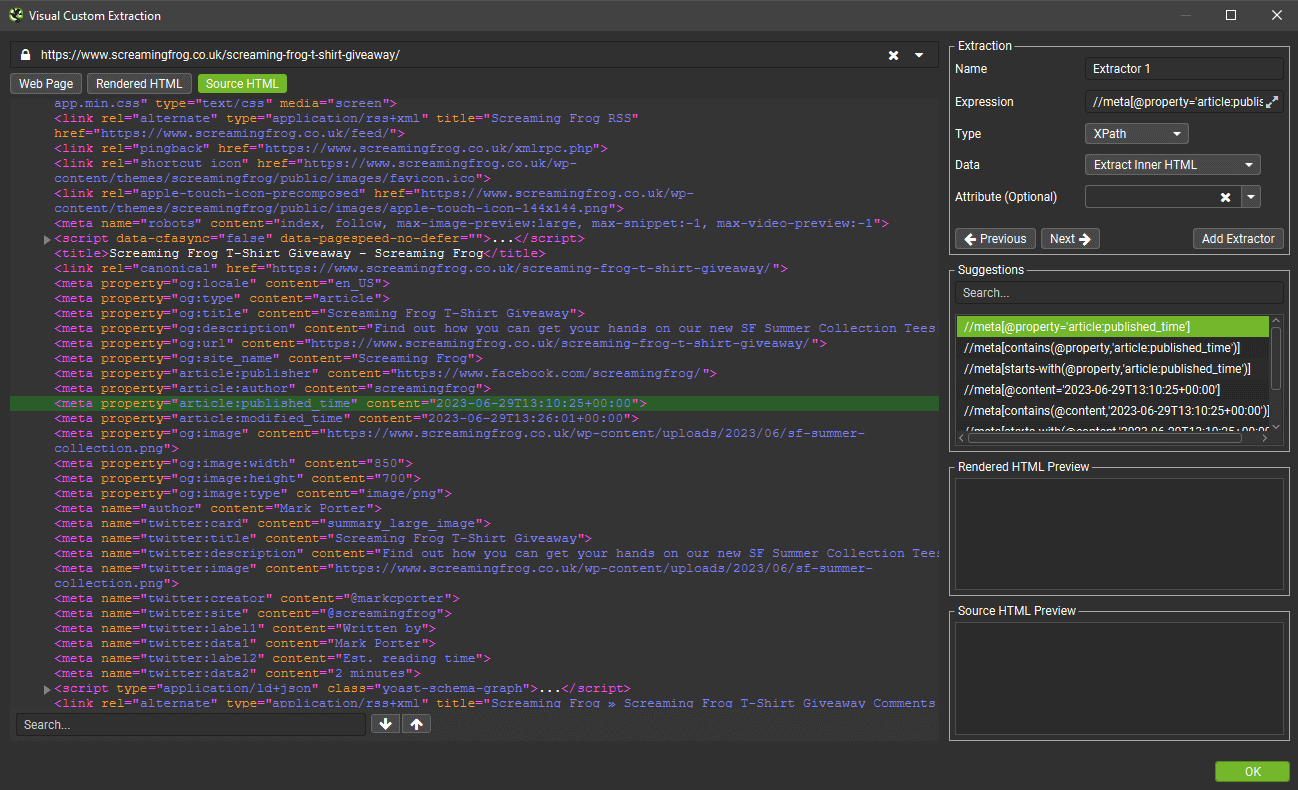This screenshot has width=1298, height=790.
Task: Clear the Attribute field with X icon
Action: tap(1225, 197)
